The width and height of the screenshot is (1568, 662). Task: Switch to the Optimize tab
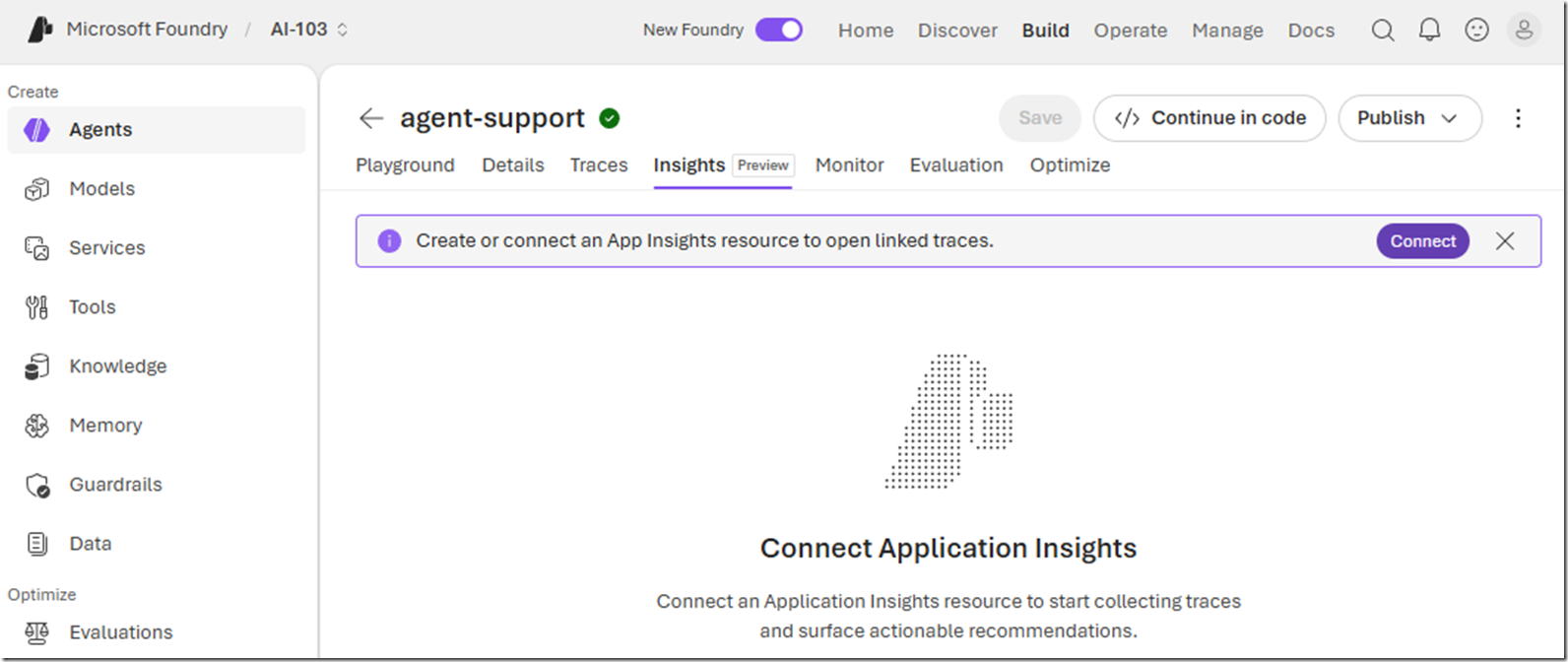tap(1070, 165)
